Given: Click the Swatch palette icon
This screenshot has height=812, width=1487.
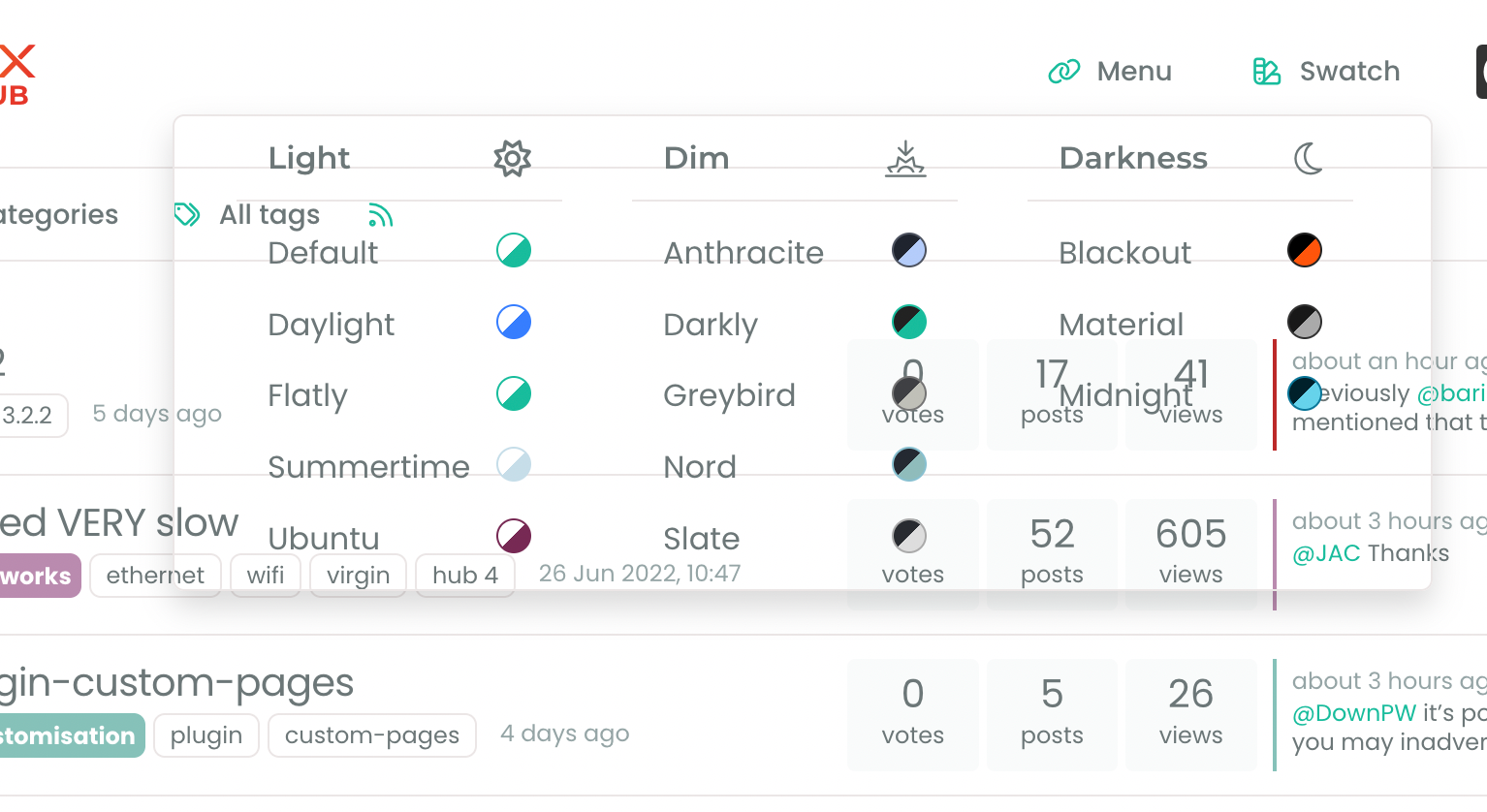Looking at the screenshot, I should click(1266, 72).
